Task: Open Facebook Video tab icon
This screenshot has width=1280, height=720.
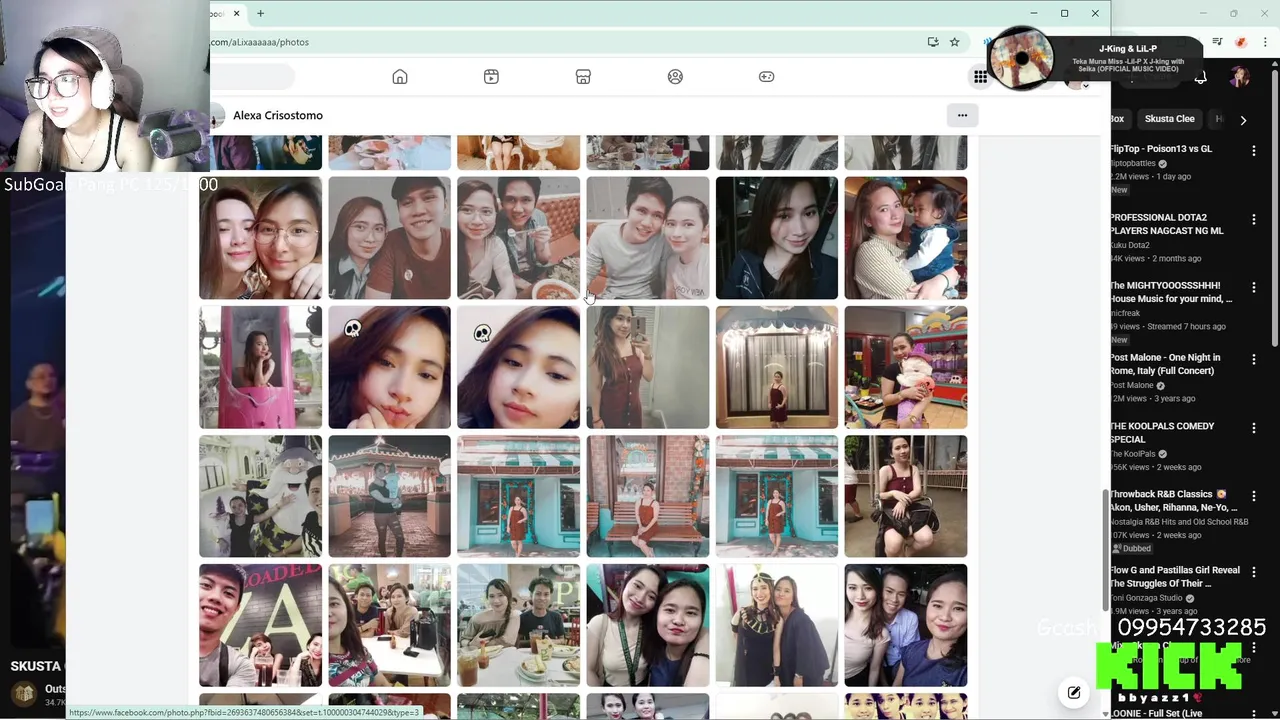Action: click(x=491, y=77)
